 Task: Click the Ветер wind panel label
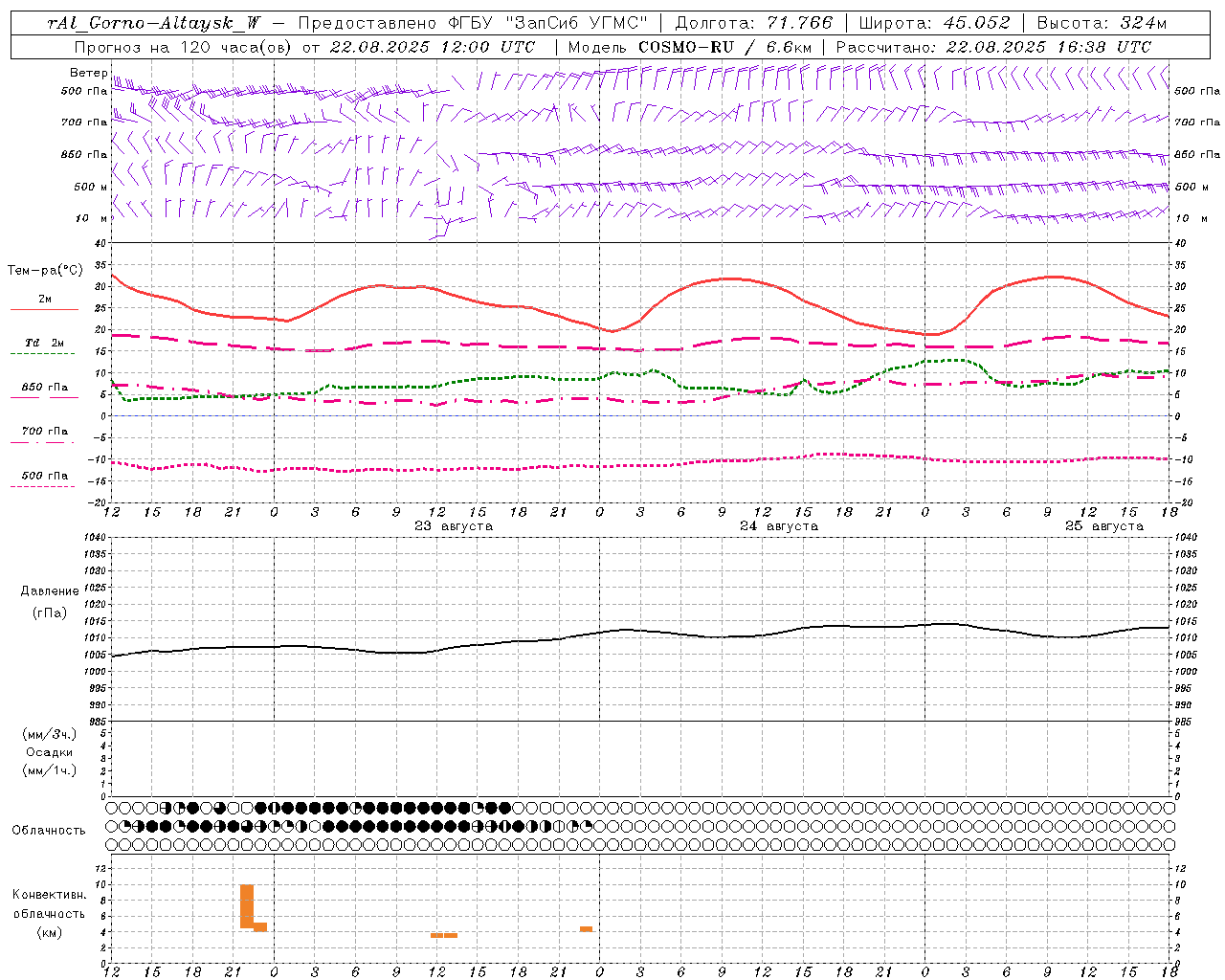88,73
